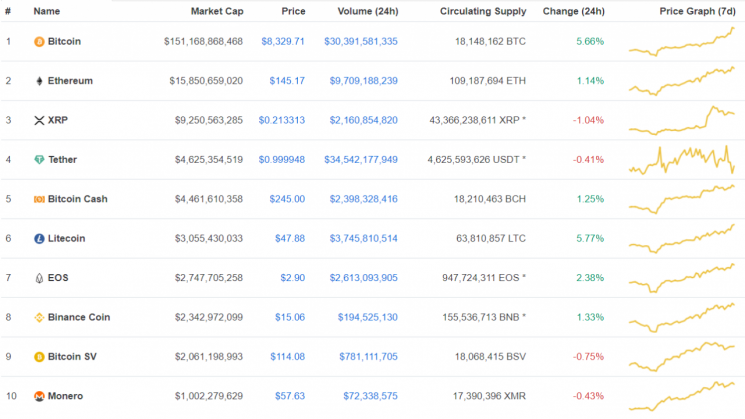The height and width of the screenshot is (419, 745).
Task: Click Bitcoin market cap $151,168,868,468
Action: click(x=203, y=42)
